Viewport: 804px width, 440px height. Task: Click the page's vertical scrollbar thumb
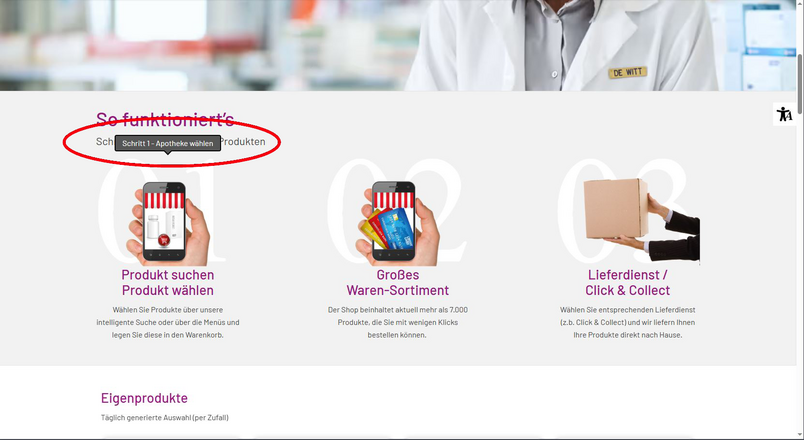point(800,85)
